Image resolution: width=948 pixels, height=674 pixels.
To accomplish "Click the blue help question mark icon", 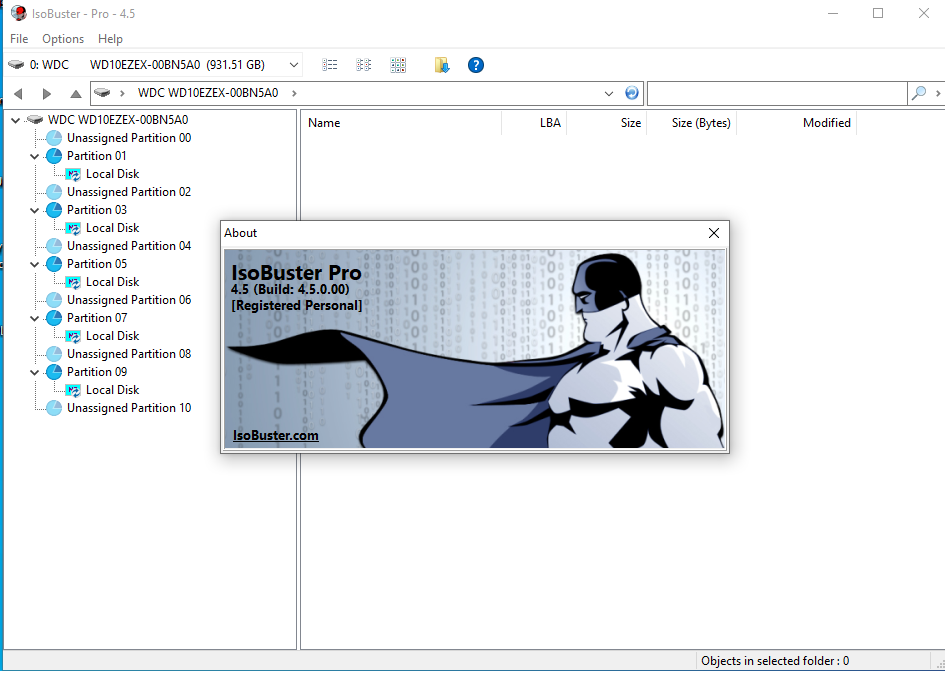I will click(x=476, y=65).
